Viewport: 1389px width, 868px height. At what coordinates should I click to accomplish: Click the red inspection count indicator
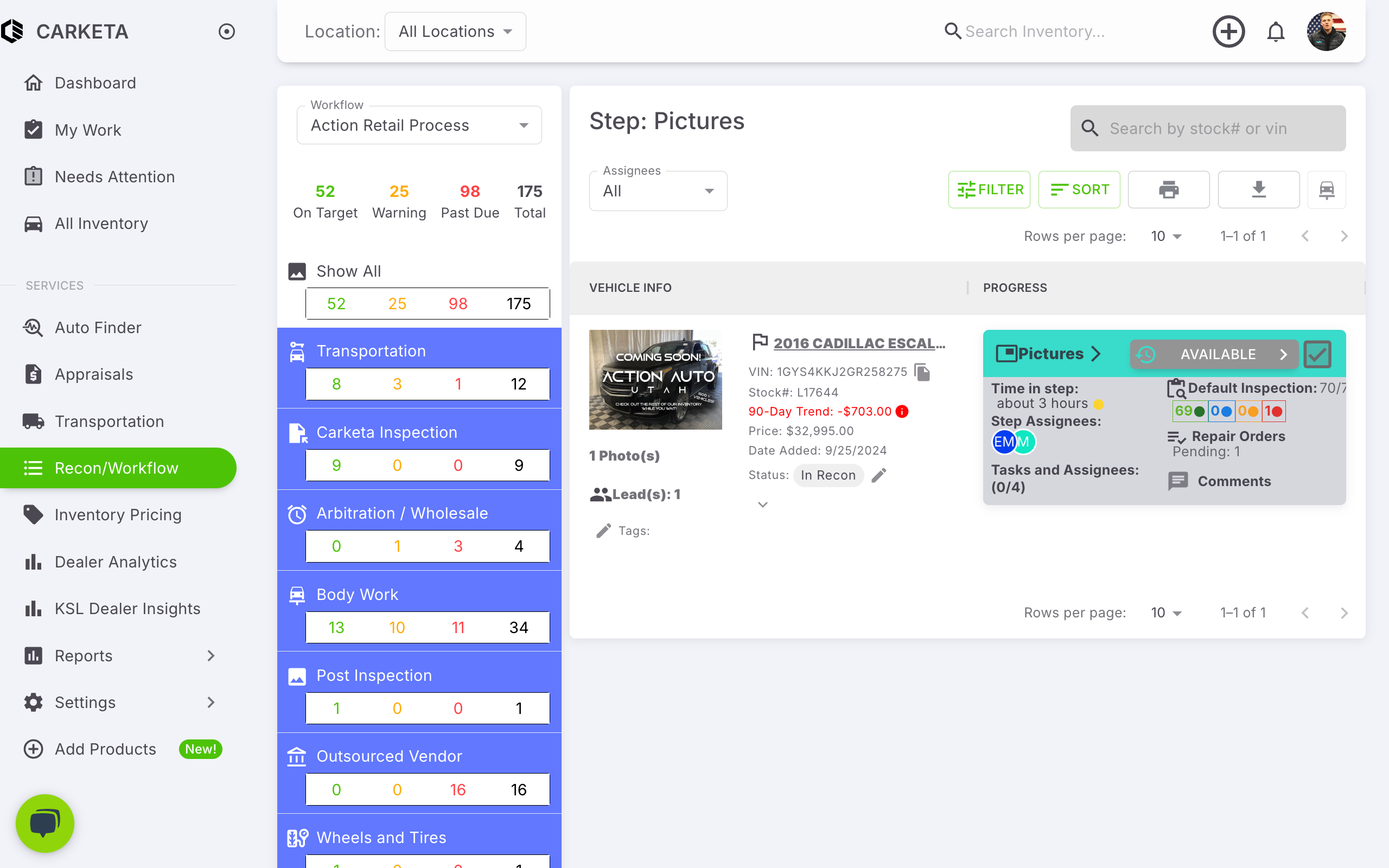1273,411
